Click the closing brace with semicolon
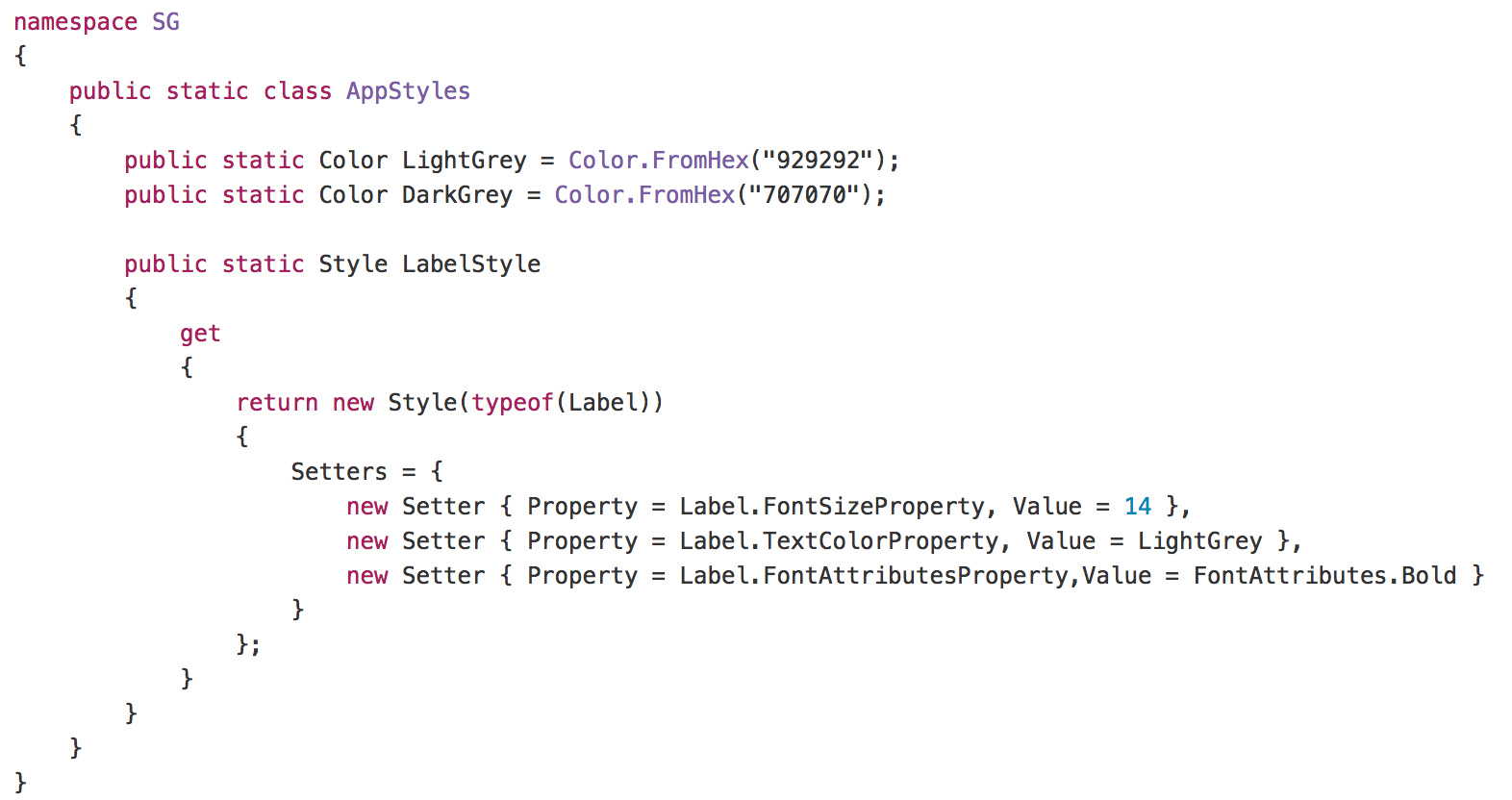 point(248,644)
